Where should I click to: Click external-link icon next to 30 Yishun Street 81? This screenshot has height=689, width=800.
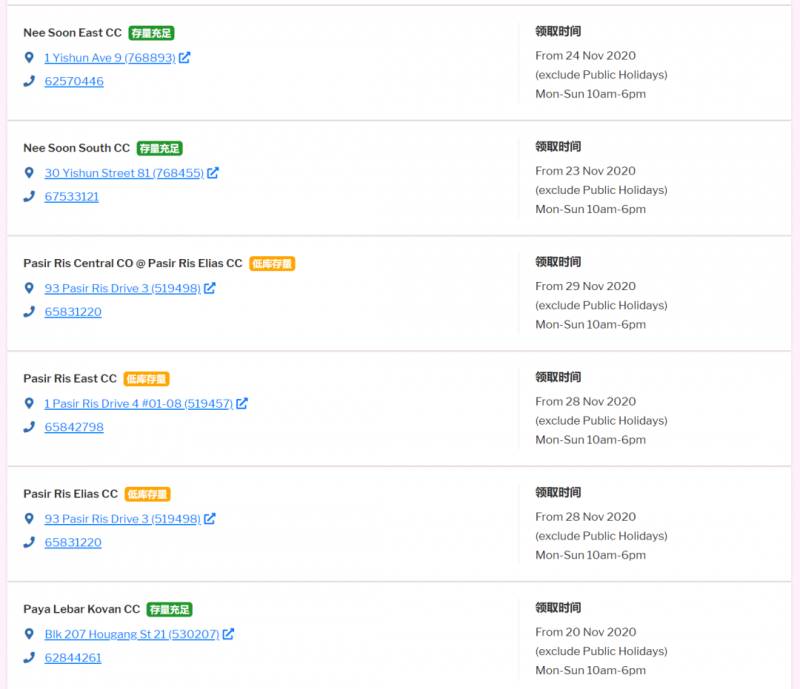pyautogui.click(x=213, y=173)
